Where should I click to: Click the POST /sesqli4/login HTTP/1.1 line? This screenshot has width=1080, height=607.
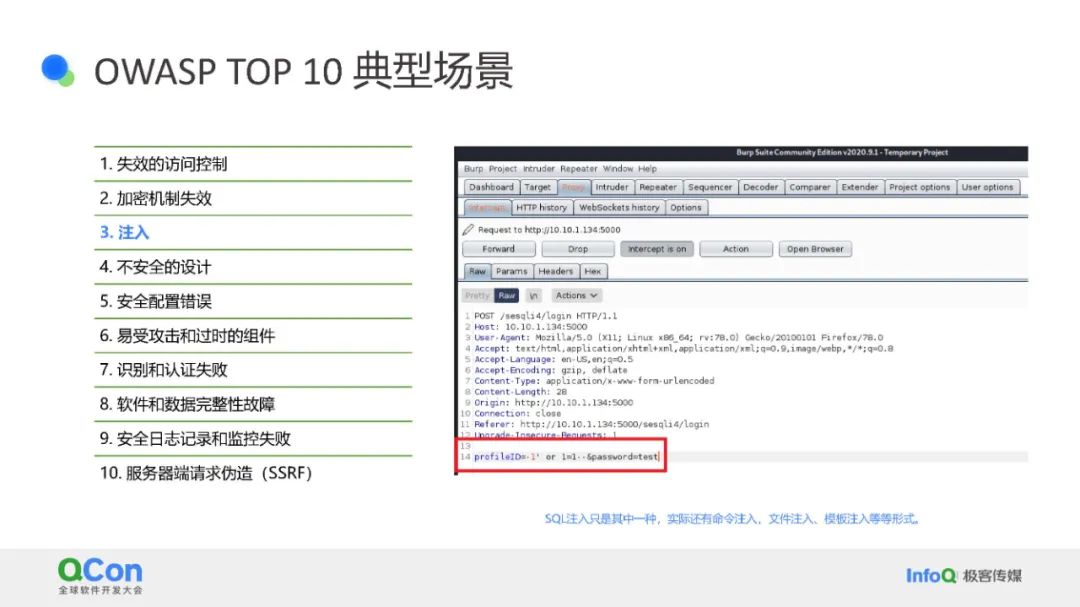pos(546,316)
